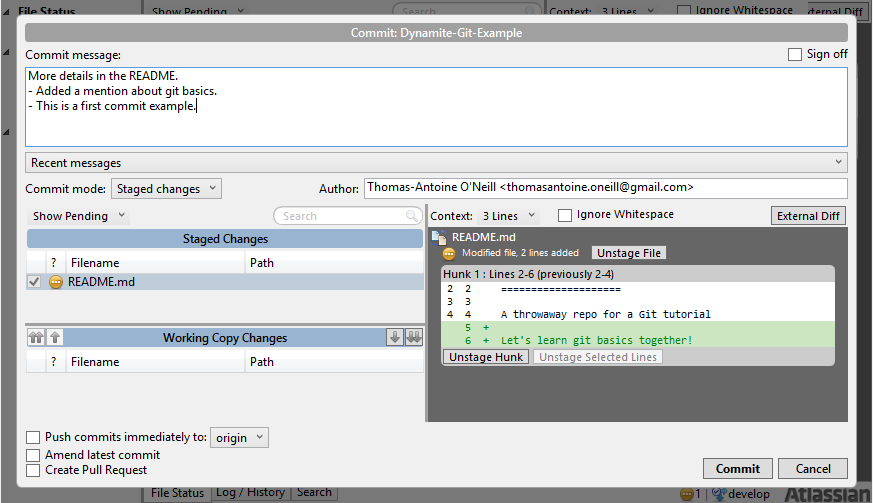Select added line "Let's learn git basics together!"

596,340
